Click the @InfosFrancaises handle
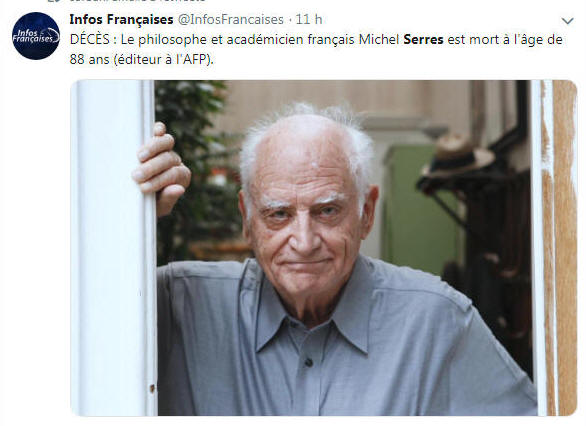Screen dimensions: 586x426 [231, 19]
